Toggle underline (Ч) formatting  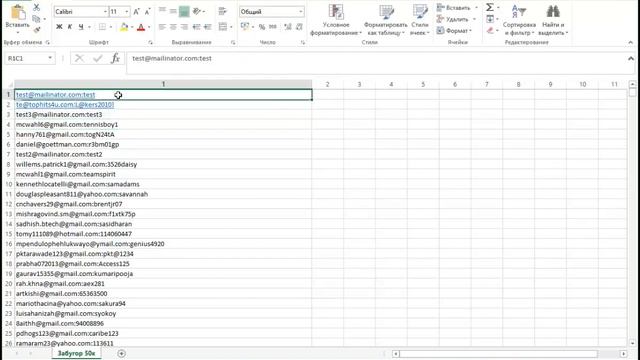81,27
